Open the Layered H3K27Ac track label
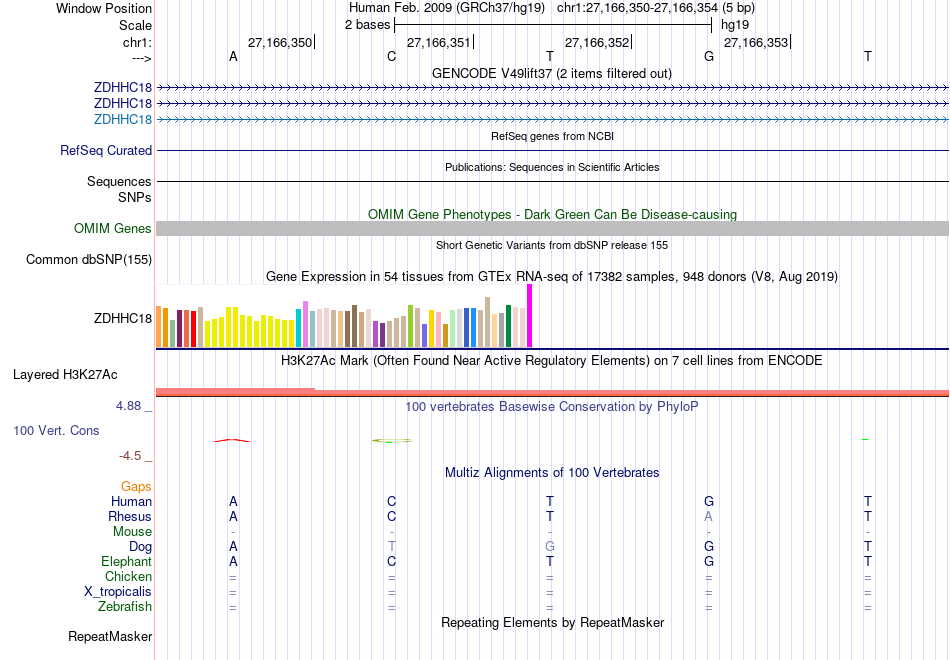This screenshot has height=660, width=950. coord(65,375)
